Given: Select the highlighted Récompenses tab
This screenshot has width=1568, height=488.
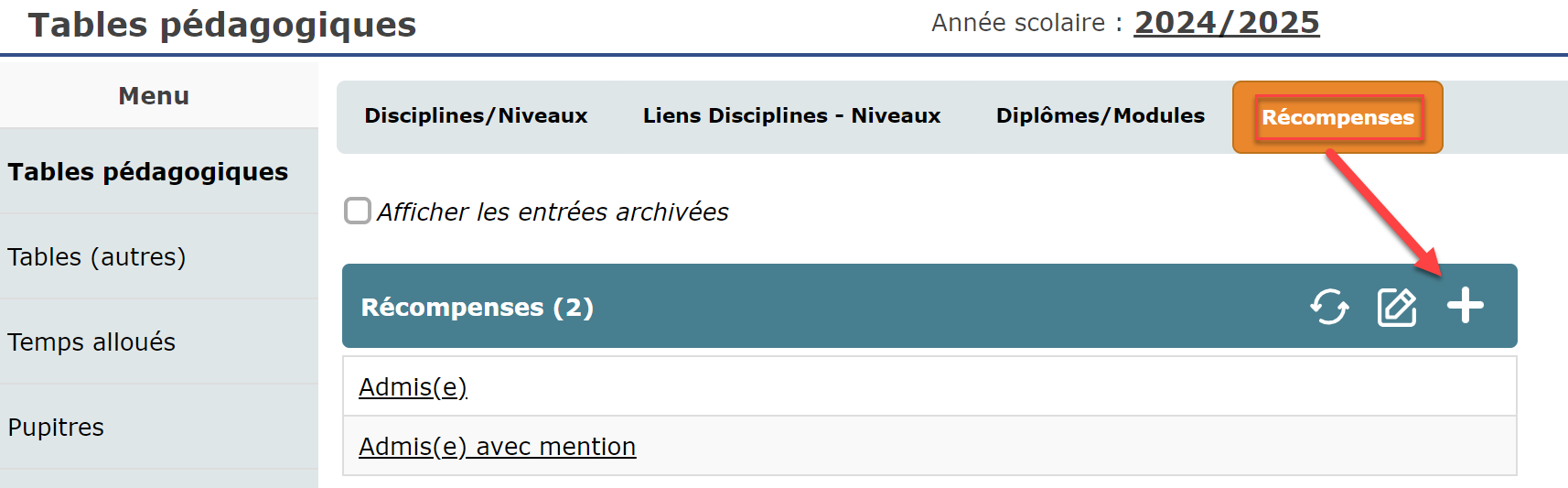Looking at the screenshot, I should [1337, 117].
